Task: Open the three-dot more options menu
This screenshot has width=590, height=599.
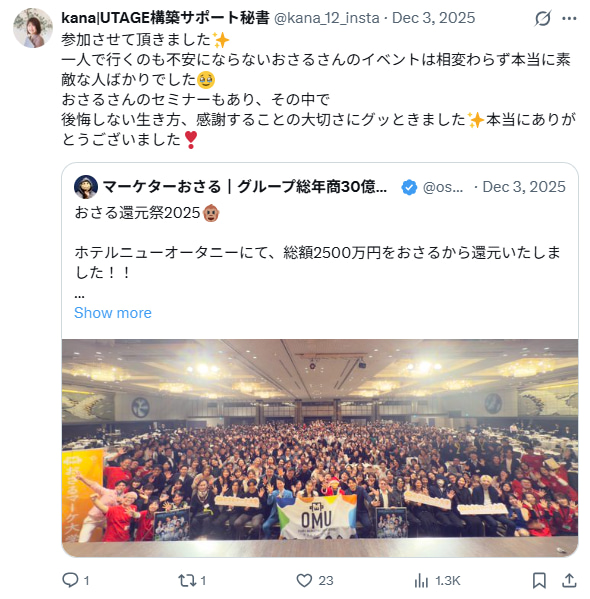Action: (x=569, y=18)
